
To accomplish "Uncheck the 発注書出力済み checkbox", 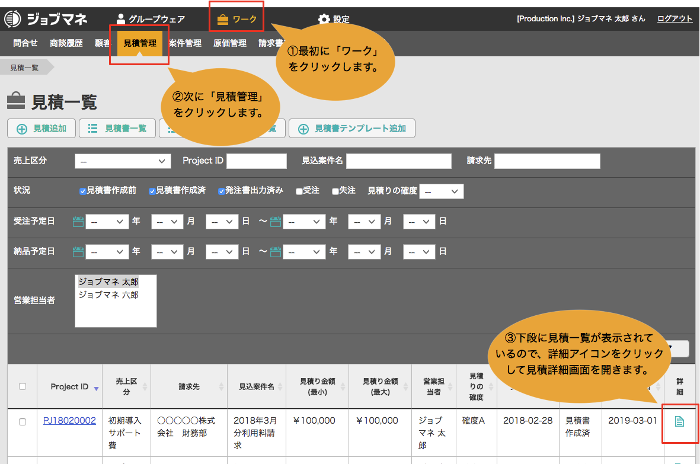I will pyautogui.click(x=221, y=192).
